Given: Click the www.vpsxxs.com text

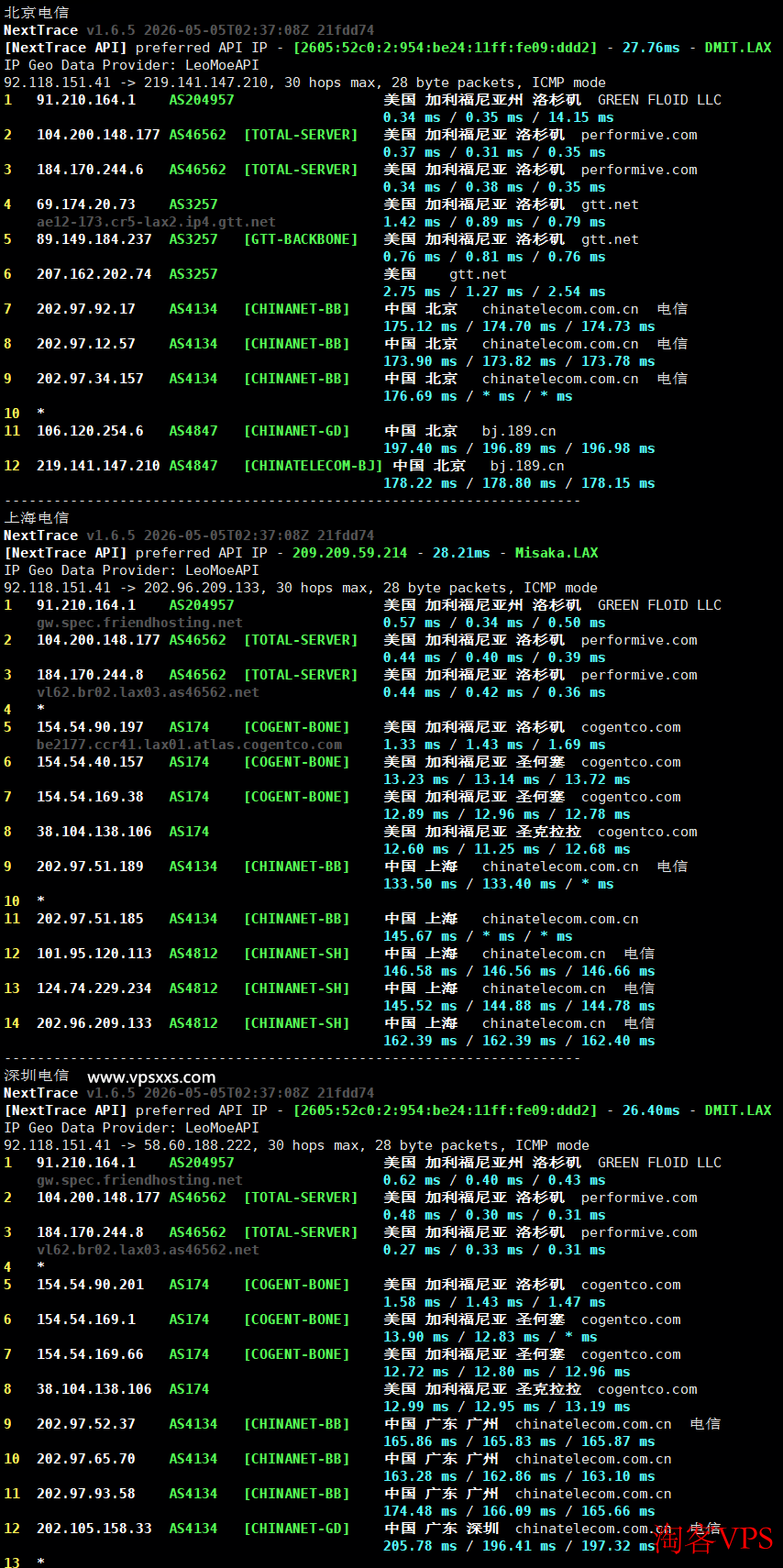Looking at the screenshot, I should coord(151,1077).
